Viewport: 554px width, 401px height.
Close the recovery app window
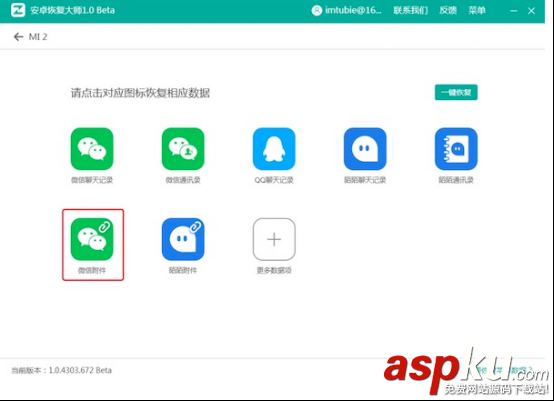(x=531, y=11)
